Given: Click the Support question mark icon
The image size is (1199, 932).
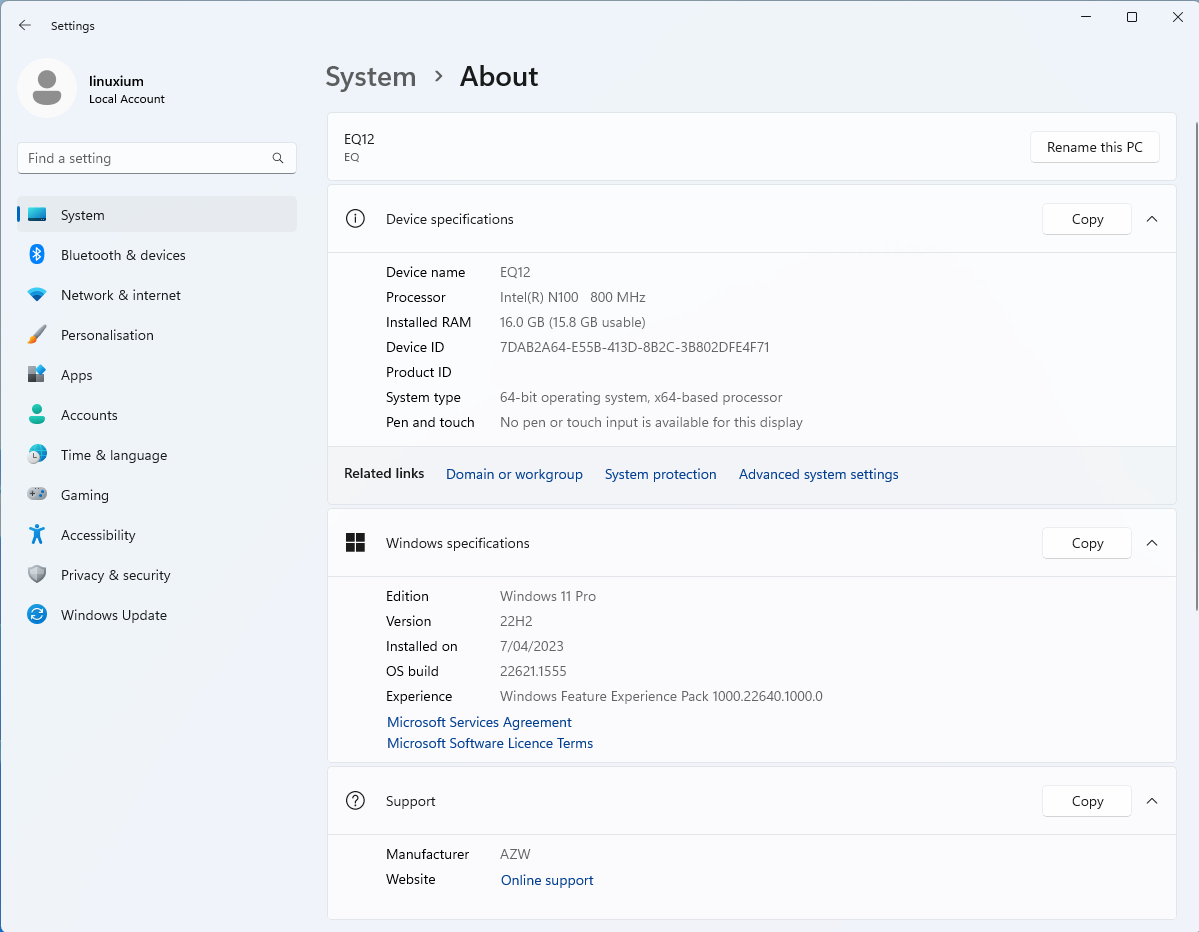Looking at the screenshot, I should pyautogui.click(x=355, y=800).
